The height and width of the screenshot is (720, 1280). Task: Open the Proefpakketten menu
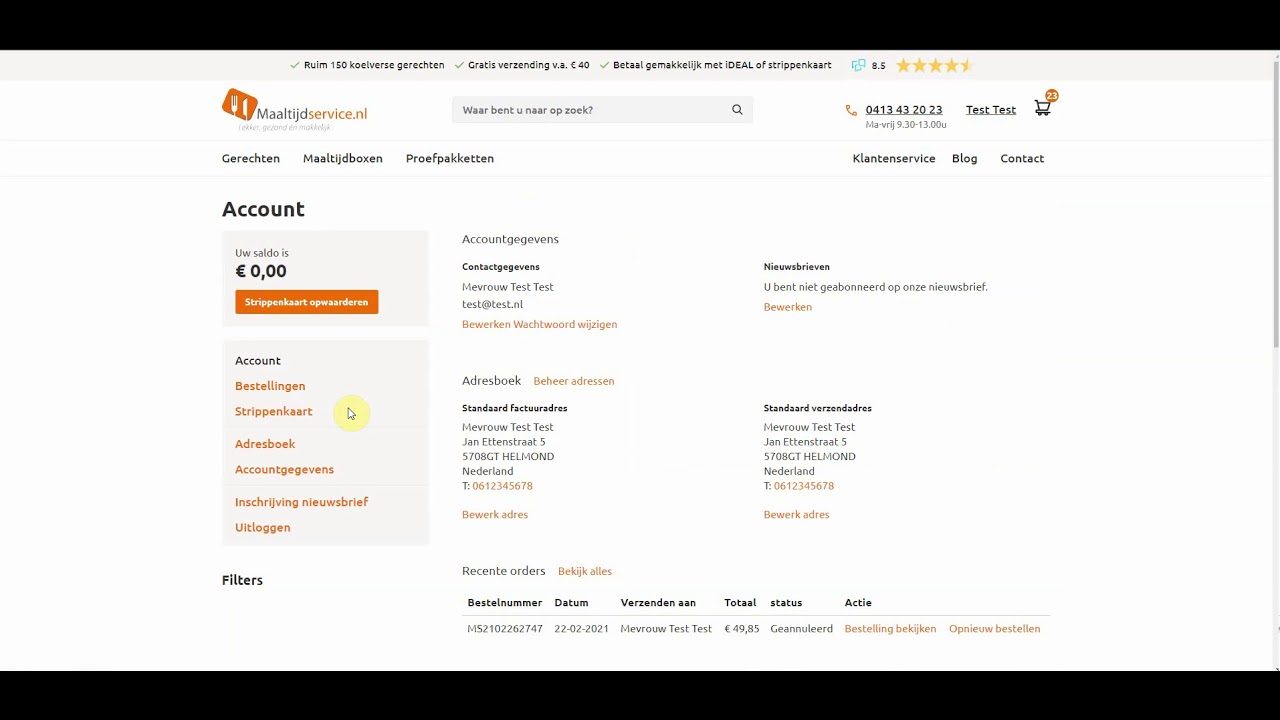point(450,158)
